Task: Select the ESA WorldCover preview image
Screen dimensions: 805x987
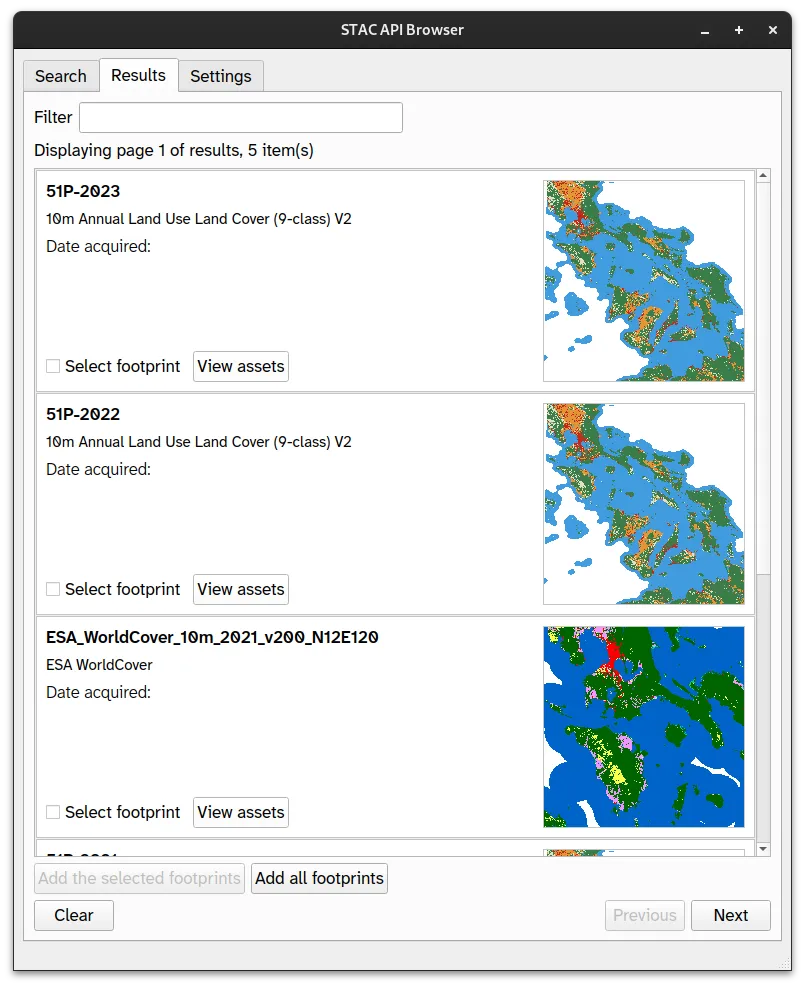Action: [644, 727]
